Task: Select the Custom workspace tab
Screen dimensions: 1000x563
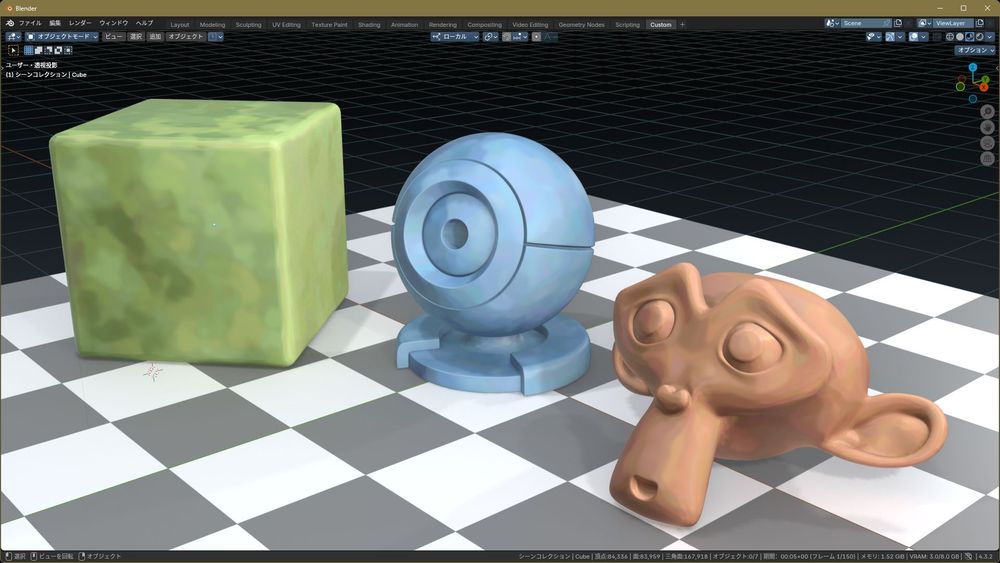Action: click(661, 25)
